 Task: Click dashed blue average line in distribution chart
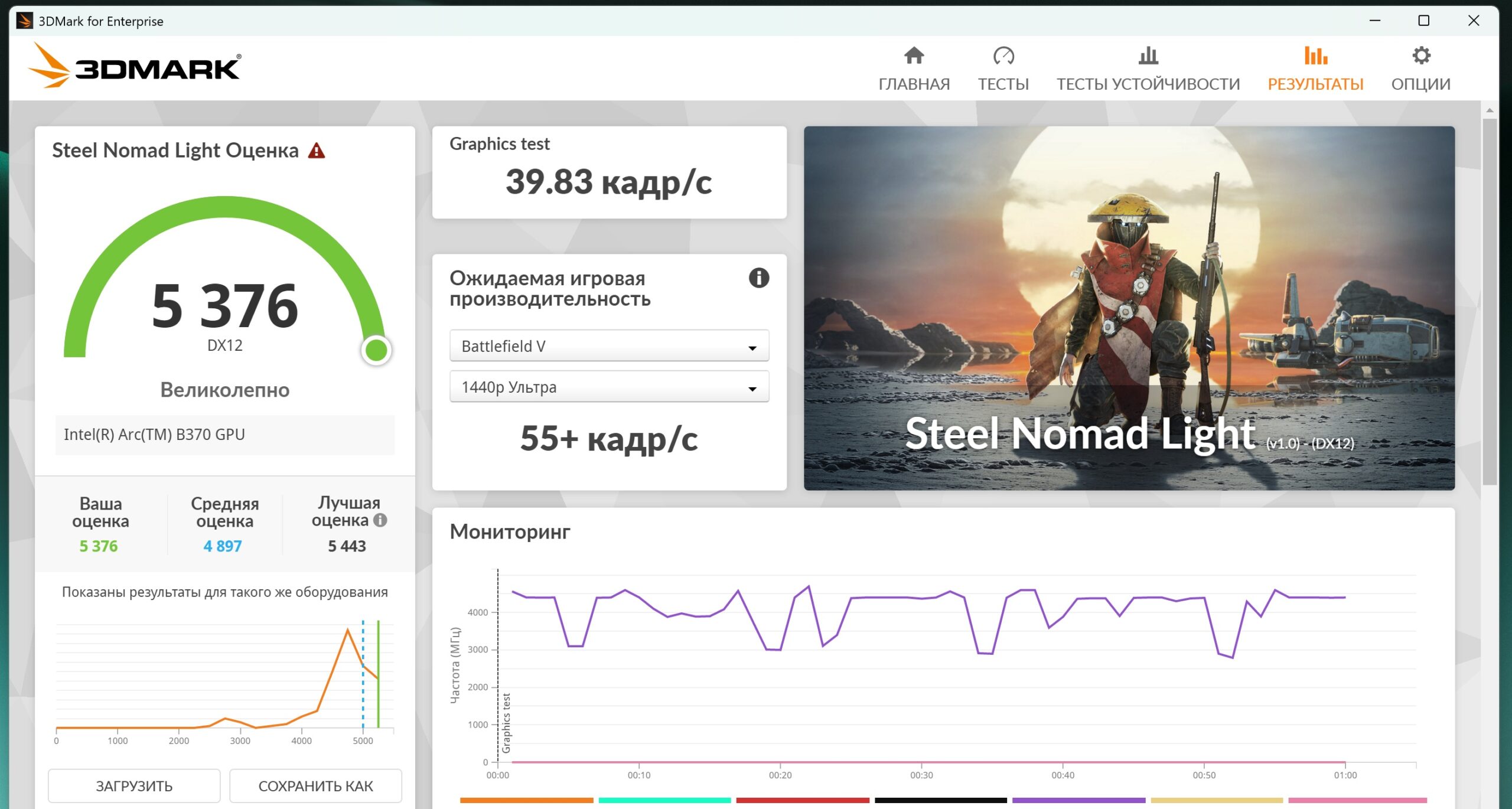363,674
